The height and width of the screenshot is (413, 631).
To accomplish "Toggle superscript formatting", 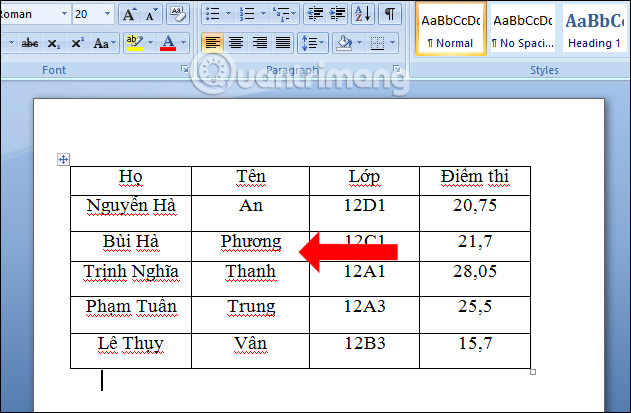I will 77,43.
